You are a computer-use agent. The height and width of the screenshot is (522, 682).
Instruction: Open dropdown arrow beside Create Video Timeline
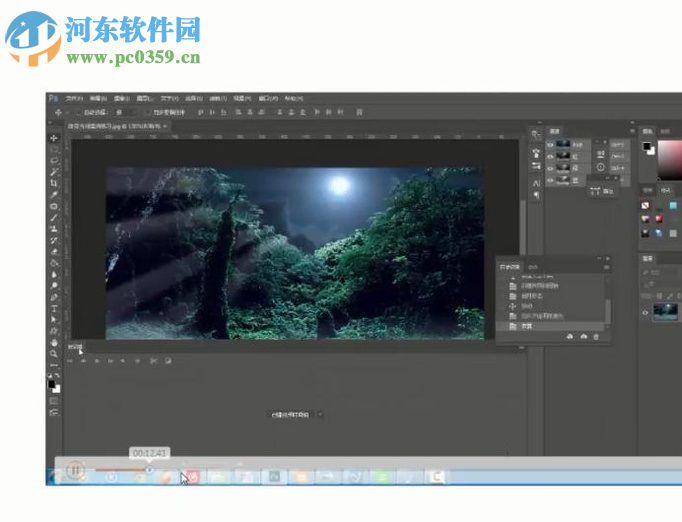click(x=320, y=415)
